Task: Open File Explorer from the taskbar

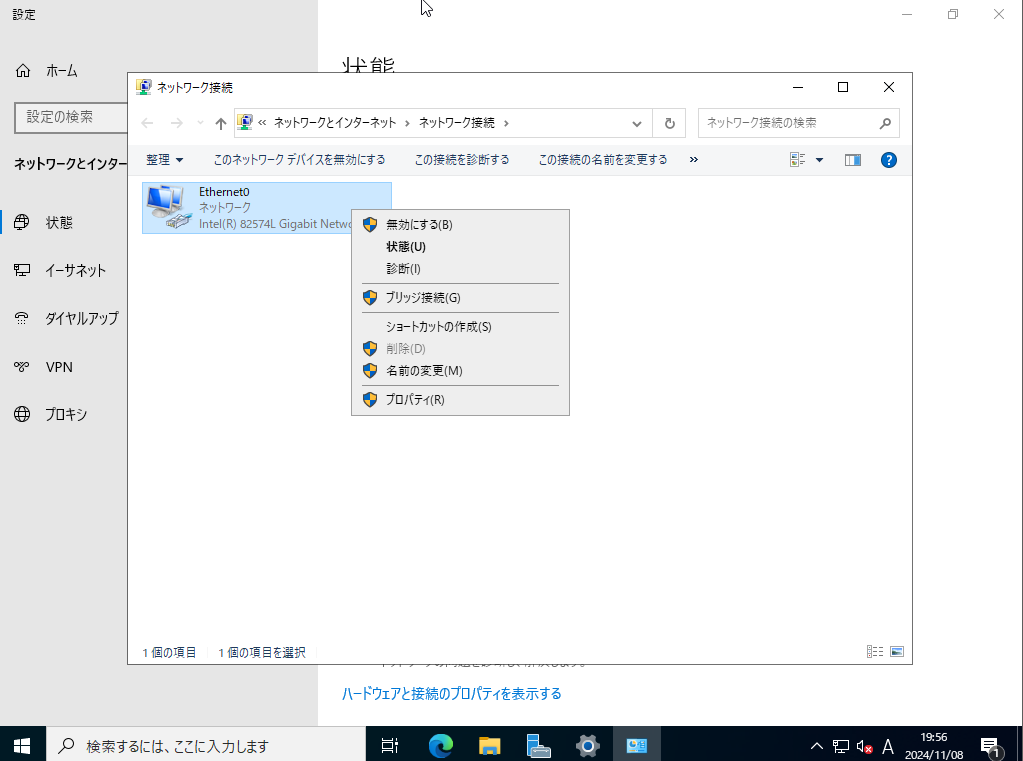Action: pyautogui.click(x=489, y=745)
